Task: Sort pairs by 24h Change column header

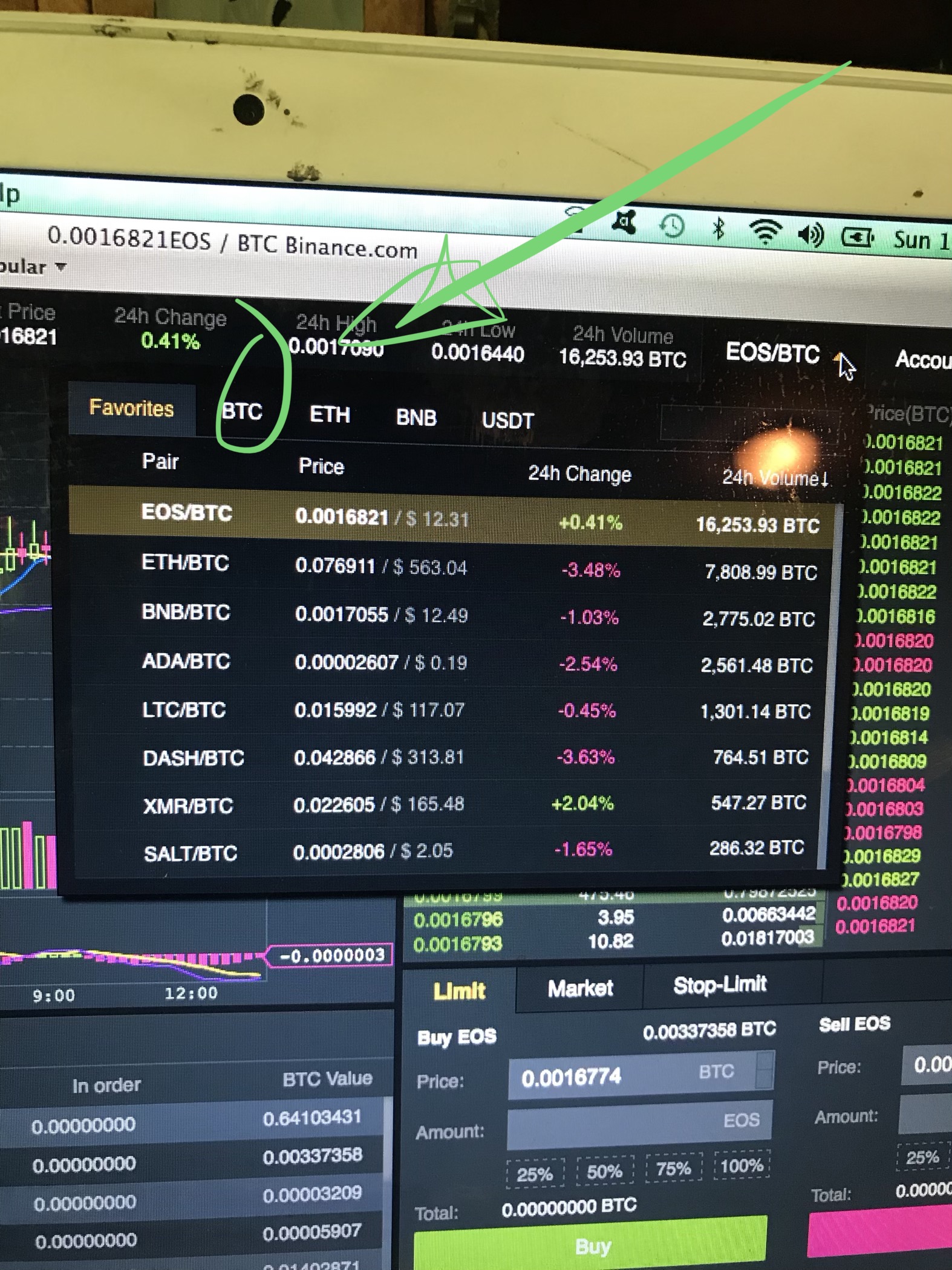Action: (579, 474)
